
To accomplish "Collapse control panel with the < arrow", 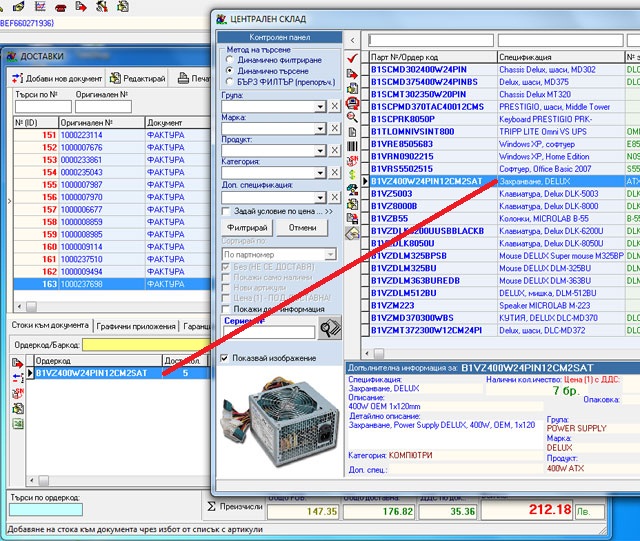I will pyautogui.click(x=353, y=40).
